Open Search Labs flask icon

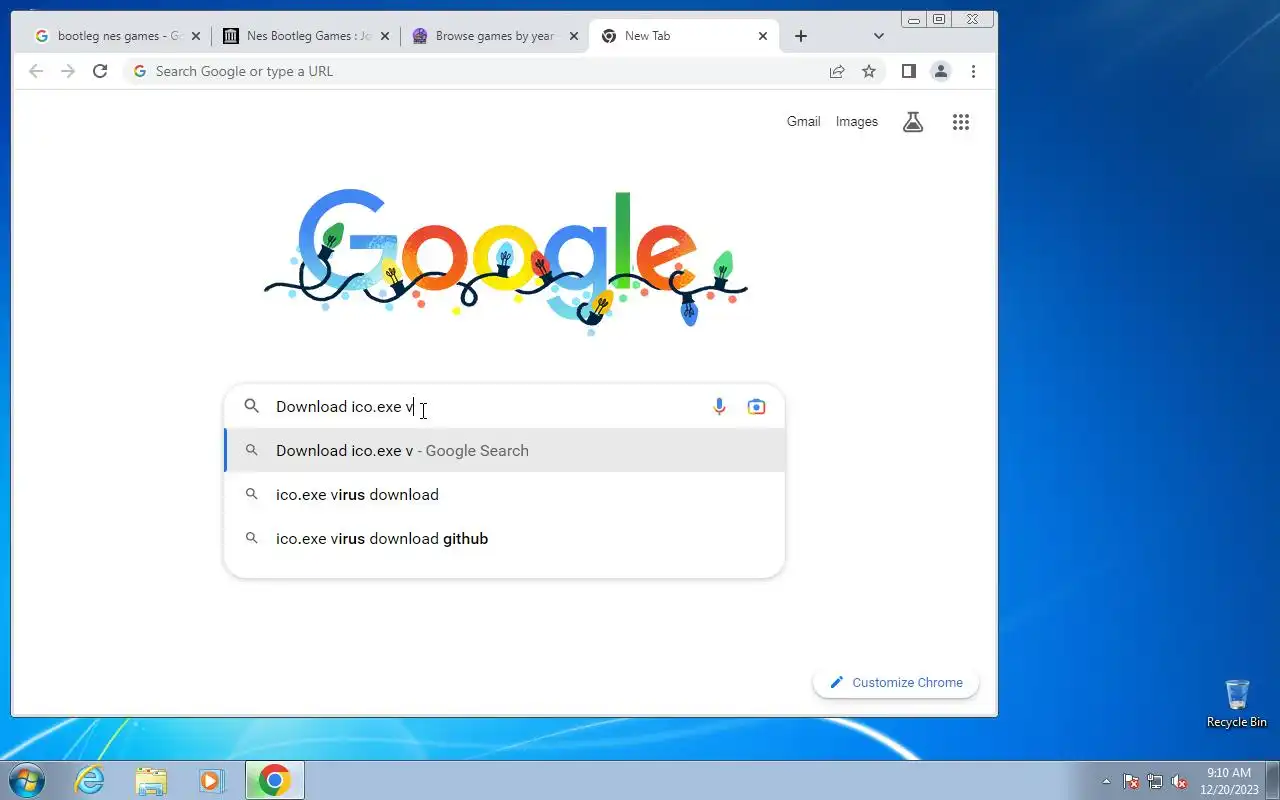click(913, 122)
